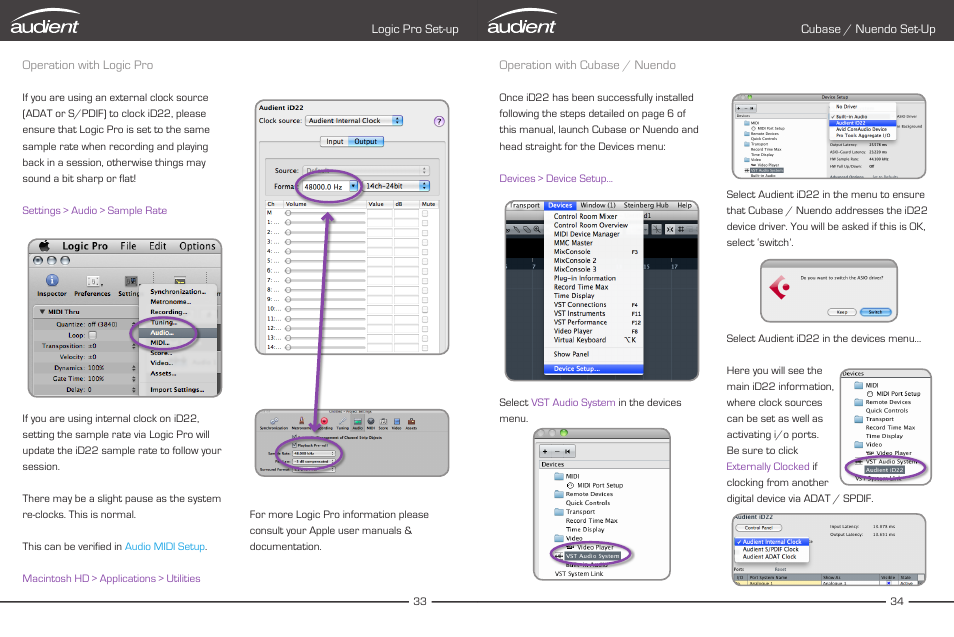Select Audio icon in Project Settings toolbar
The width and height of the screenshot is (954, 637).
(358, 421)
